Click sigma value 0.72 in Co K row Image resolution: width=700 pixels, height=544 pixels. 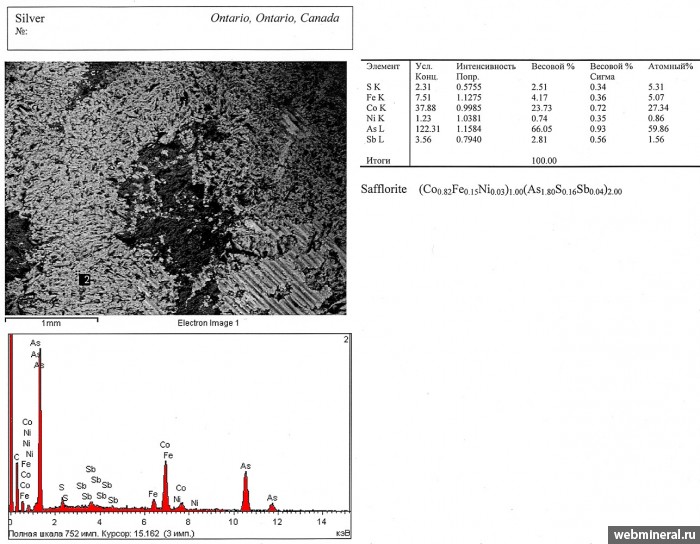click(x=598, y=108)
